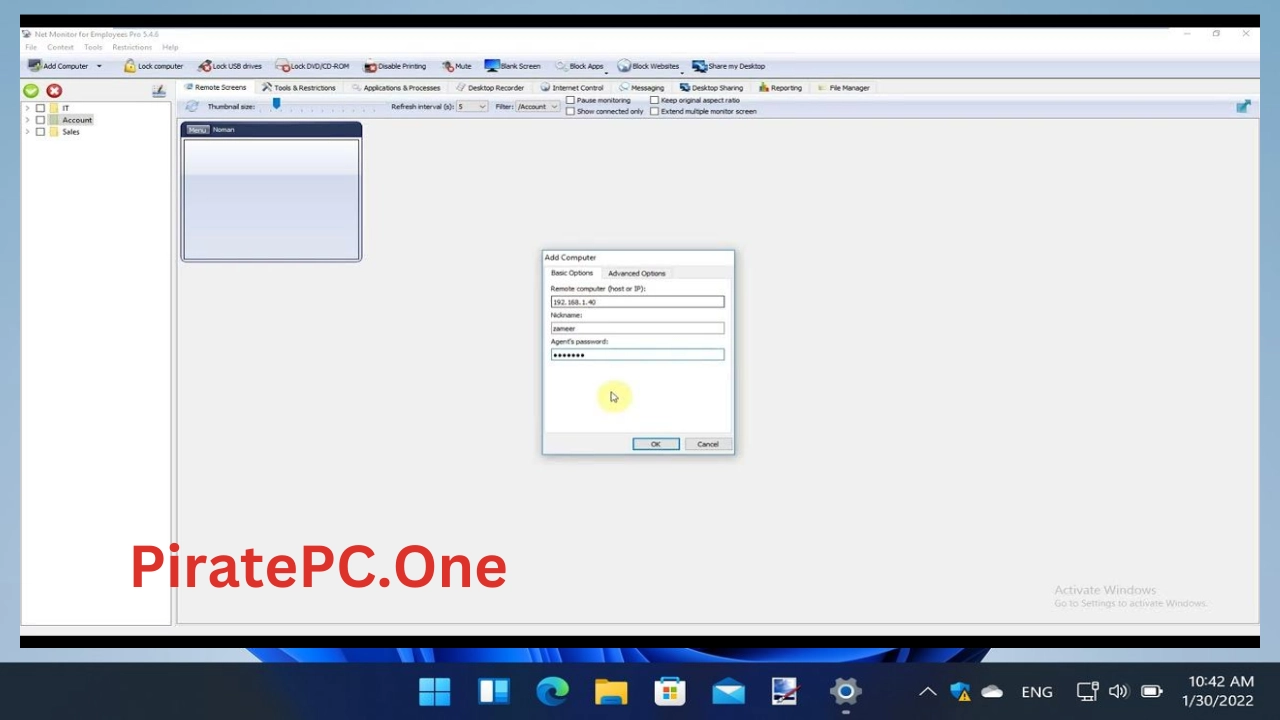This screenshot has height=720, width=1280.
Task: Open the Tools menu
Action: click(93, 47)
